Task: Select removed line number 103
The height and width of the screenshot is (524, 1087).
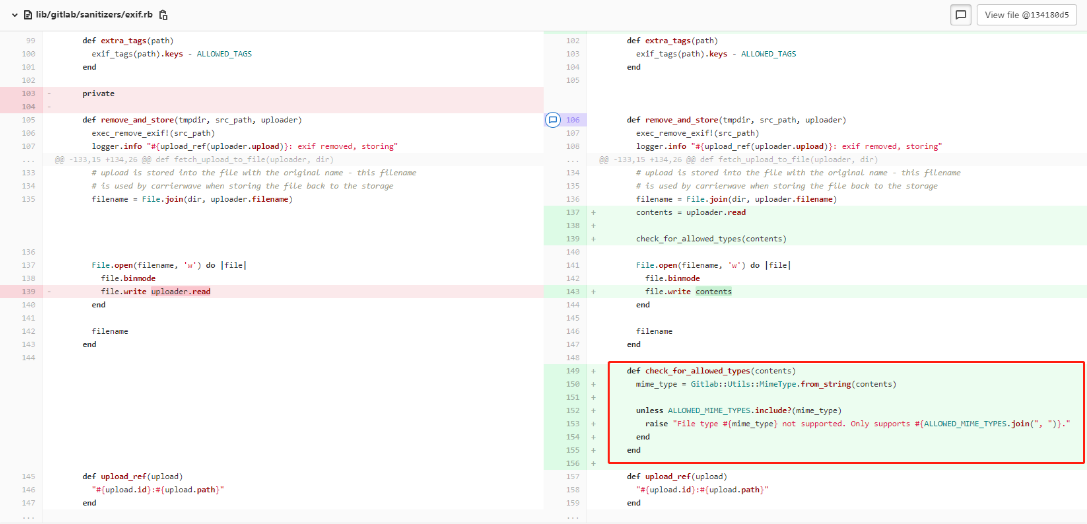Action: [x=28, y=94]
